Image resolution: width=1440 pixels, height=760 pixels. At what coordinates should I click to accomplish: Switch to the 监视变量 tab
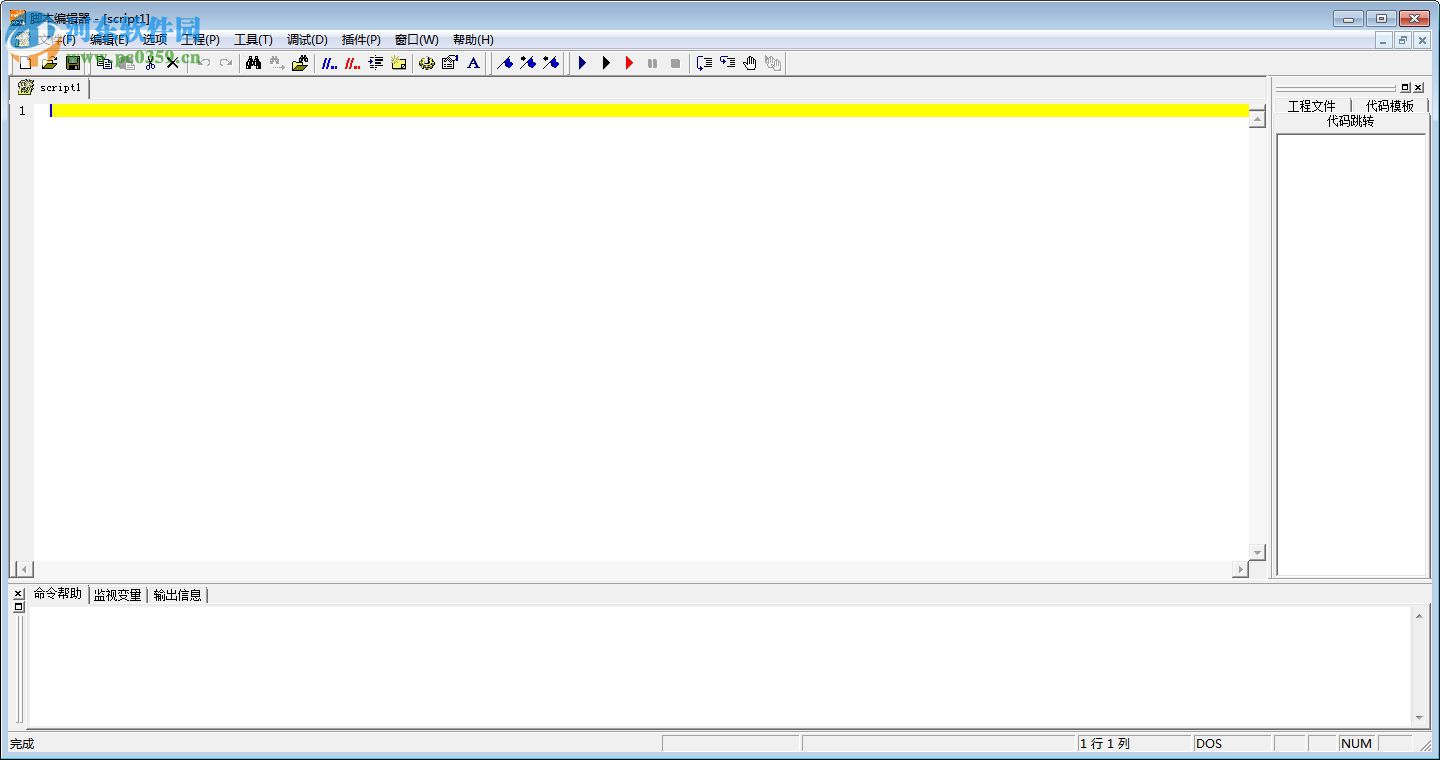click(118, 595)
